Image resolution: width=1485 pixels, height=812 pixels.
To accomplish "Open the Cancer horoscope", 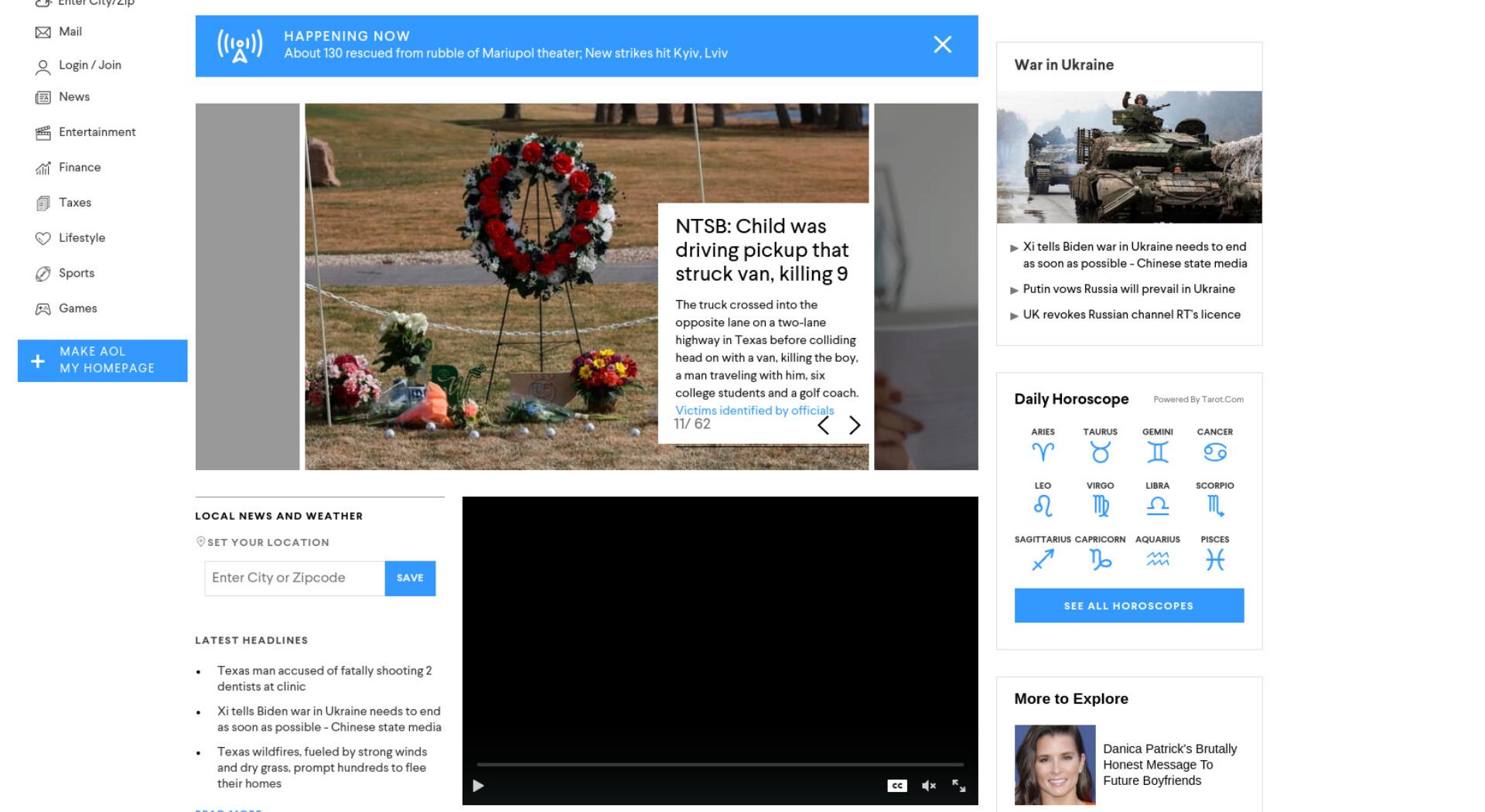I will (x=1215, y=445).
